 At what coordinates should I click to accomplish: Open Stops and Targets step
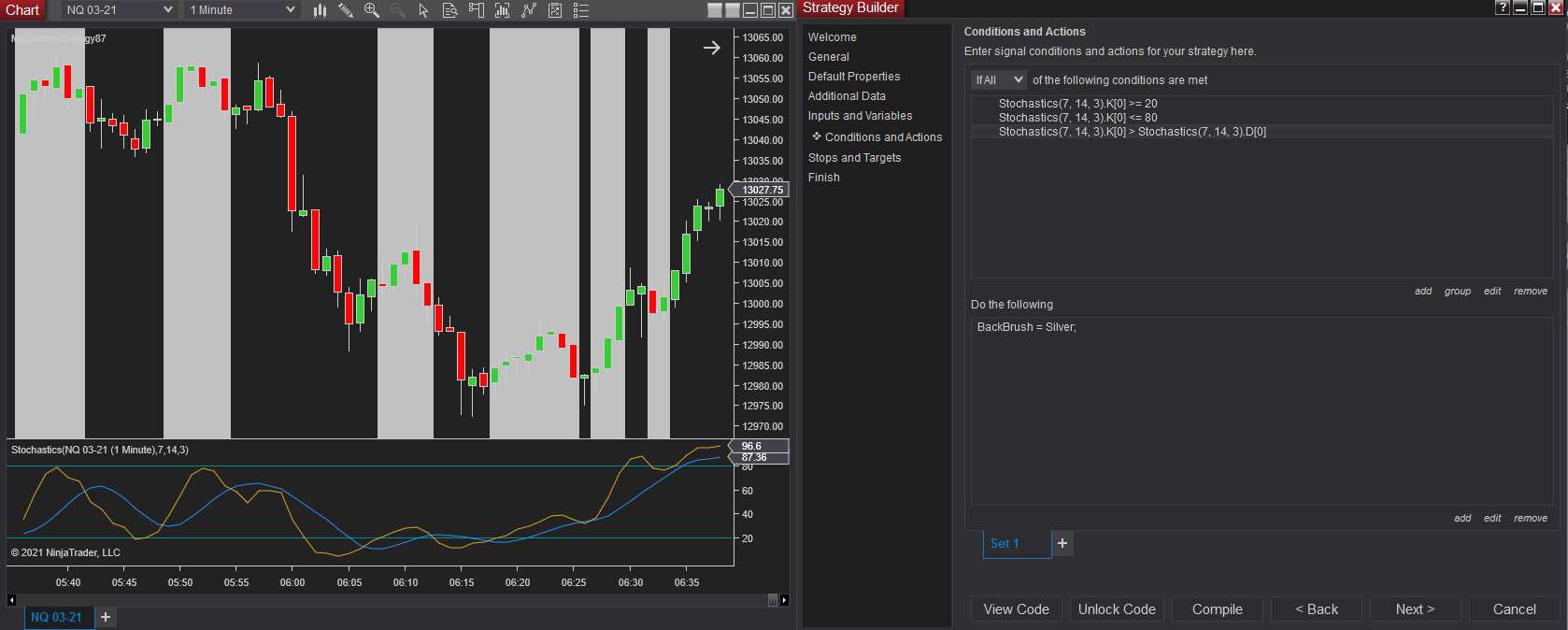click(x=854, y=158)
